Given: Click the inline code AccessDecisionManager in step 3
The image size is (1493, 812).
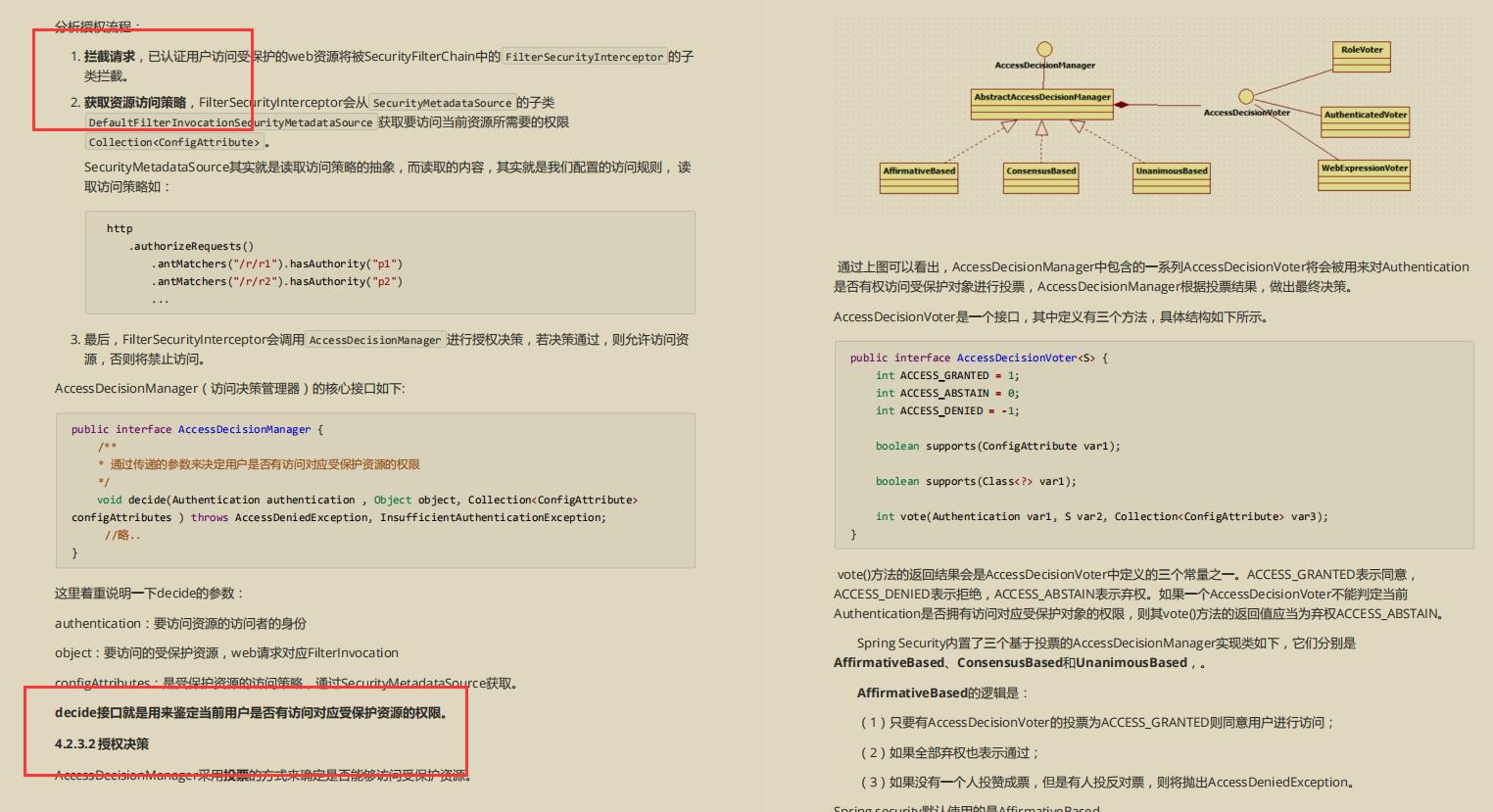Looking at the screenshot, I should point(375,340).
